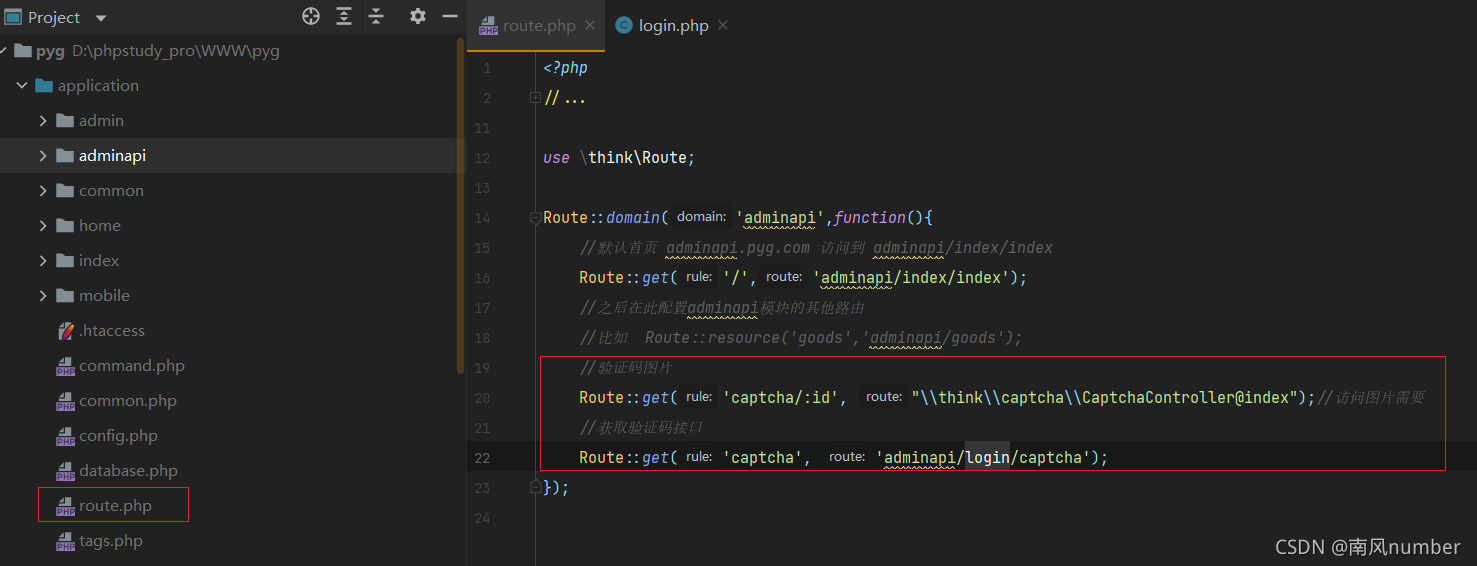Click line number 22 in the gutter

pos(483,458)
